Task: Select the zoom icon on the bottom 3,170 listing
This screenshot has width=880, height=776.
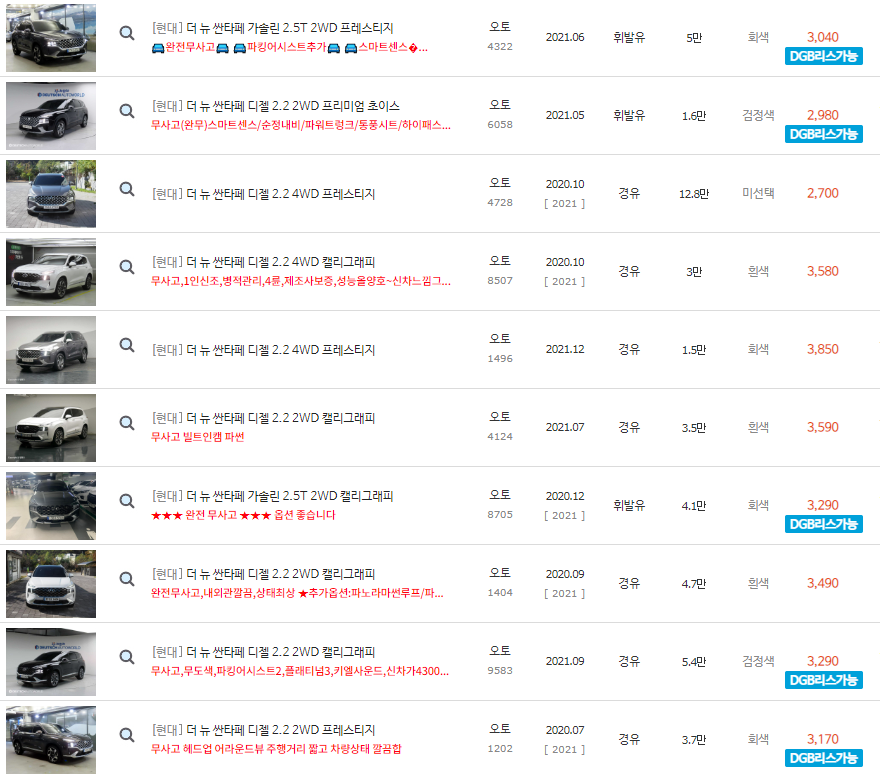Action: [x=126, y=735]
